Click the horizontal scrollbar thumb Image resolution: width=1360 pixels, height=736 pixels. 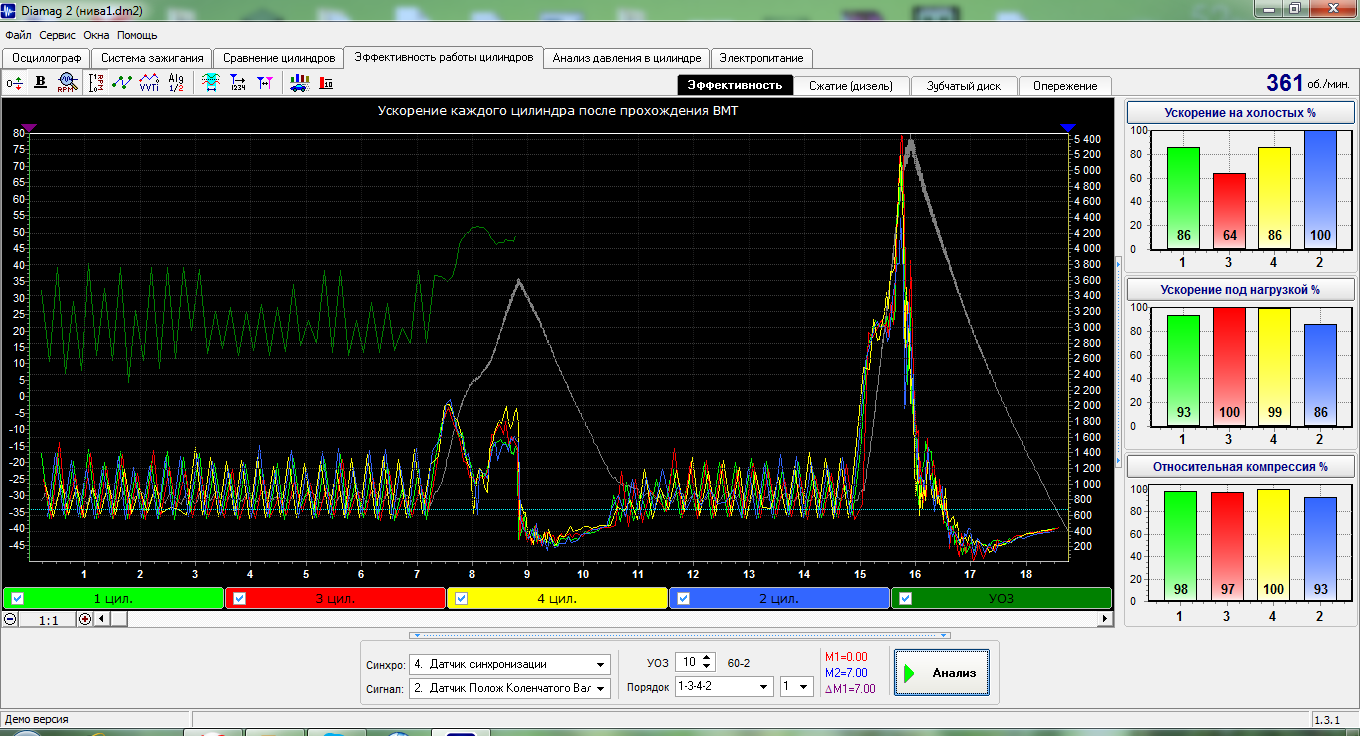tap(118, 619)
